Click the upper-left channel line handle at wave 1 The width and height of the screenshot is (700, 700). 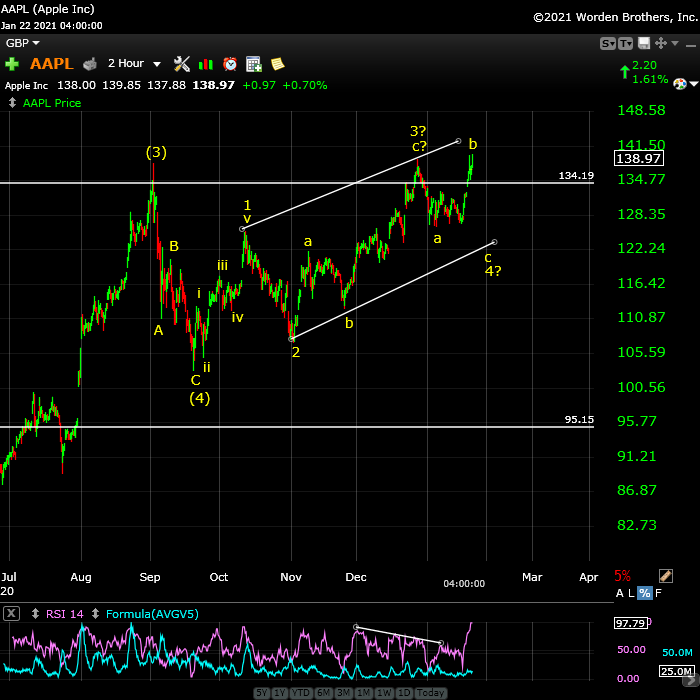(242, 229)
